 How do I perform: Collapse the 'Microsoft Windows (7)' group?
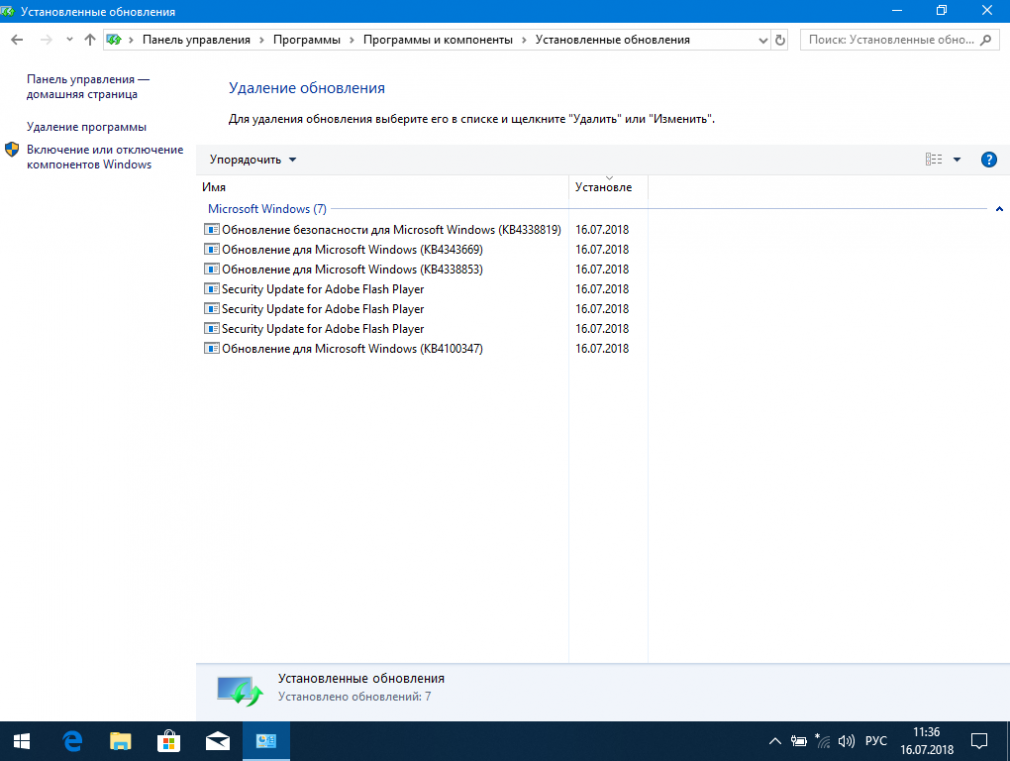click(x=999, y=209)
